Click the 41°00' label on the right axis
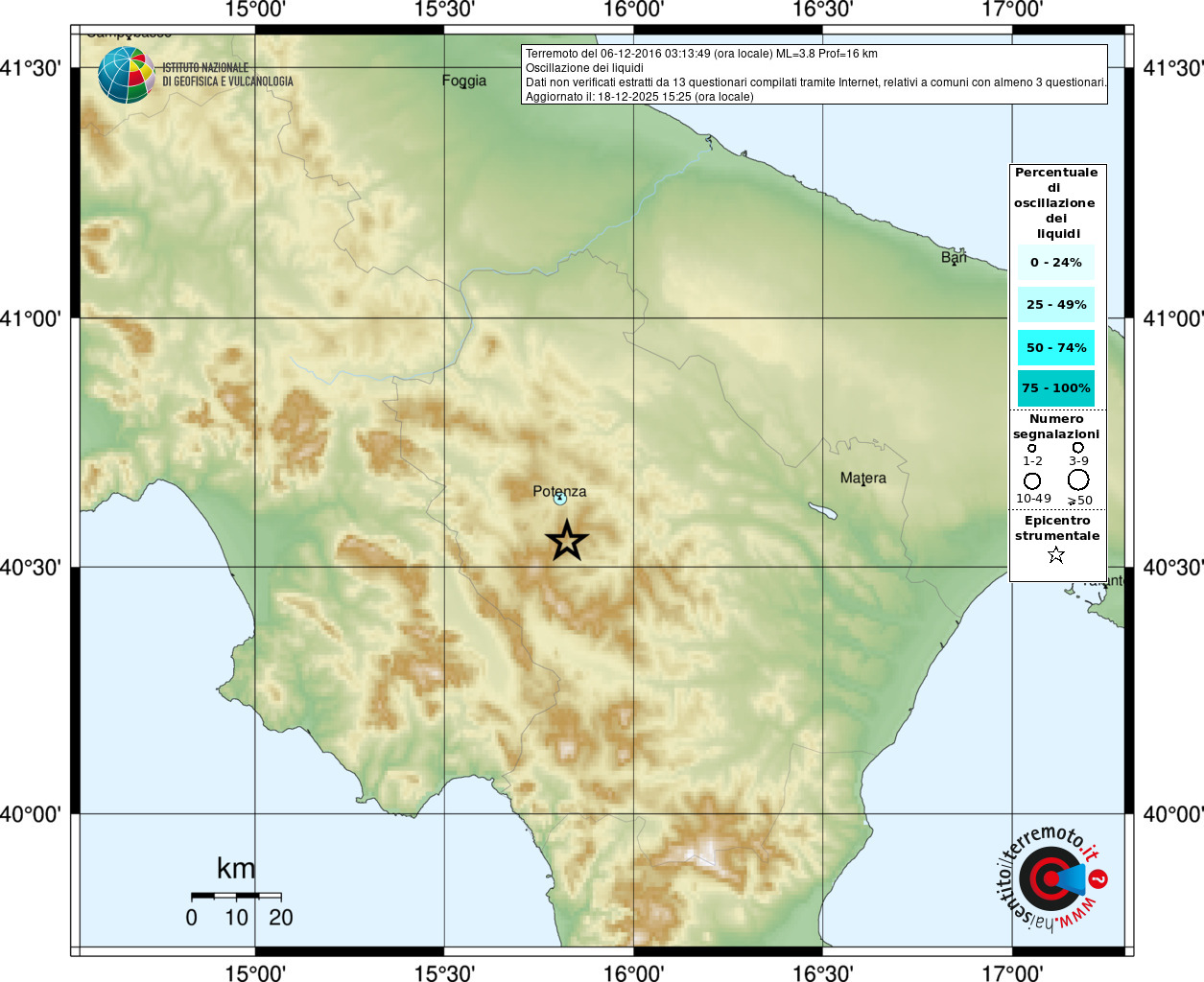 click(x=1173, y=317)
